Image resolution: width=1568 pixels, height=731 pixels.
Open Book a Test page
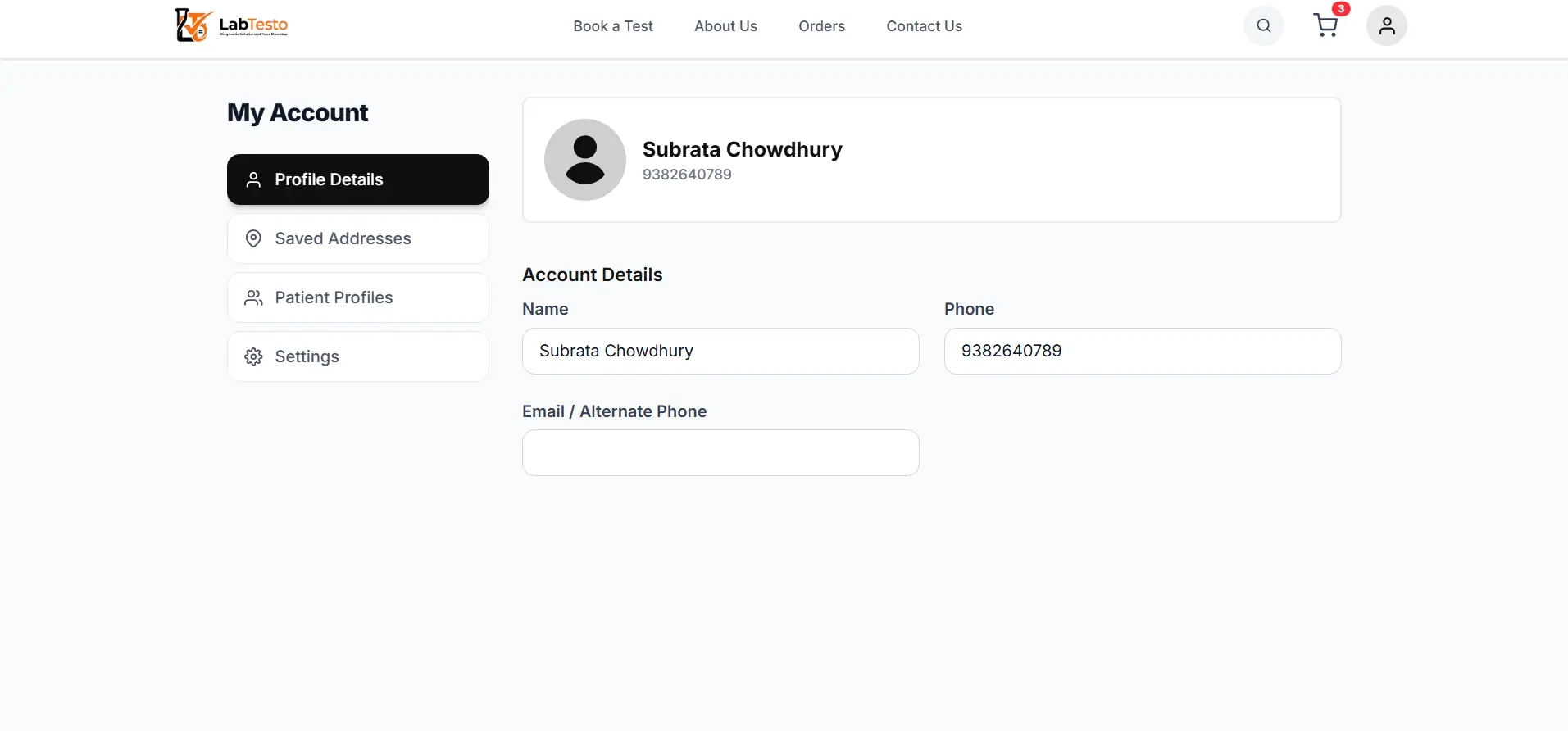(613, 26)
